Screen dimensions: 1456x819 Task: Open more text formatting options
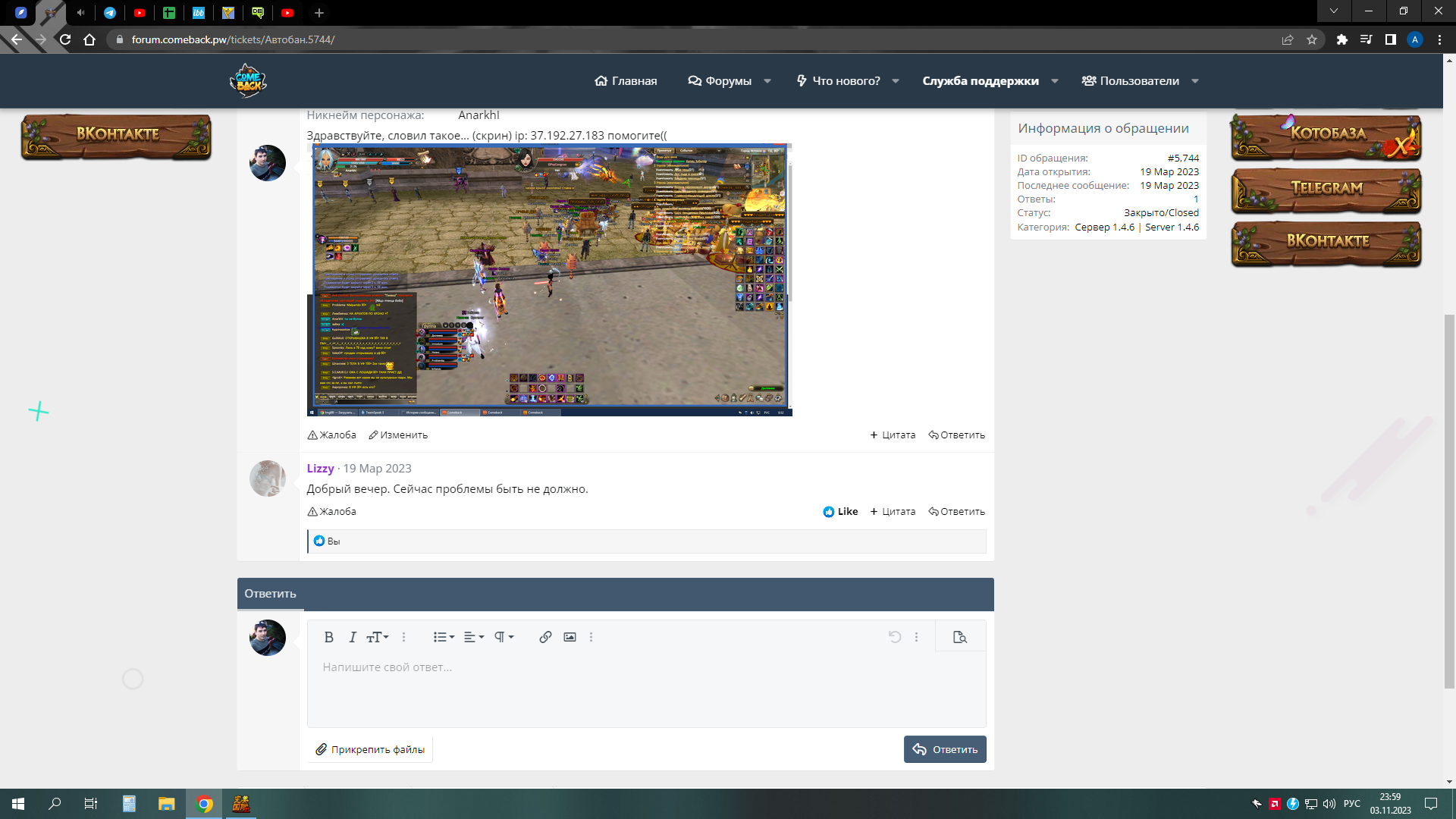coord(403,637)
